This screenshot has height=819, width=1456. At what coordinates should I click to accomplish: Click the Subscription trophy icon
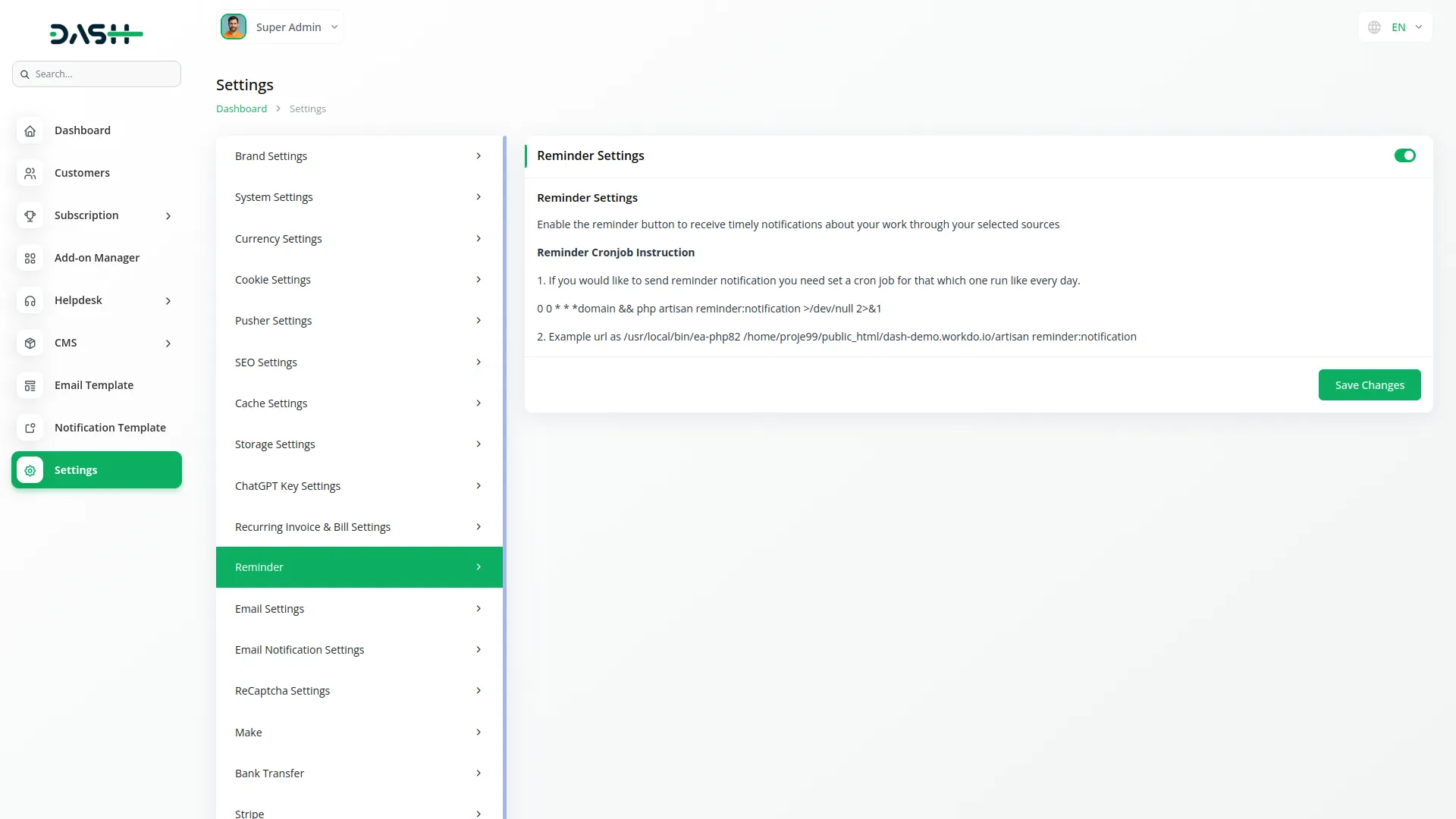pyautogui.click(x=30, y=216)
